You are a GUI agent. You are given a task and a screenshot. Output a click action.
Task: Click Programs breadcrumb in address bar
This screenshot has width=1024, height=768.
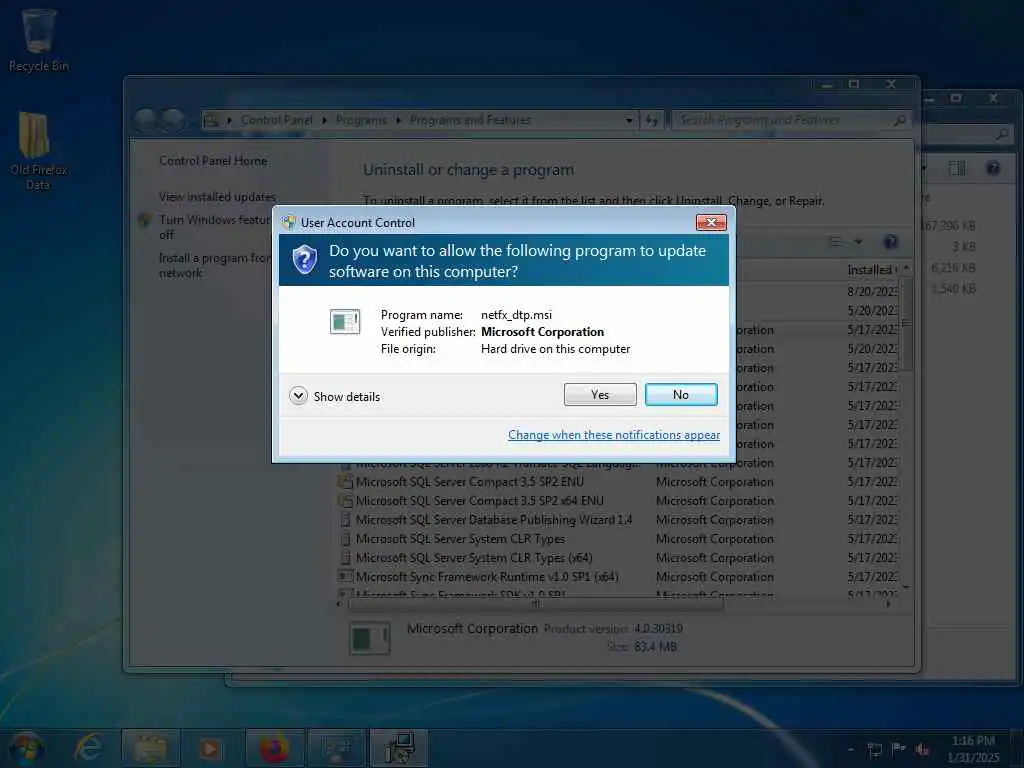(x=361, y=120)
